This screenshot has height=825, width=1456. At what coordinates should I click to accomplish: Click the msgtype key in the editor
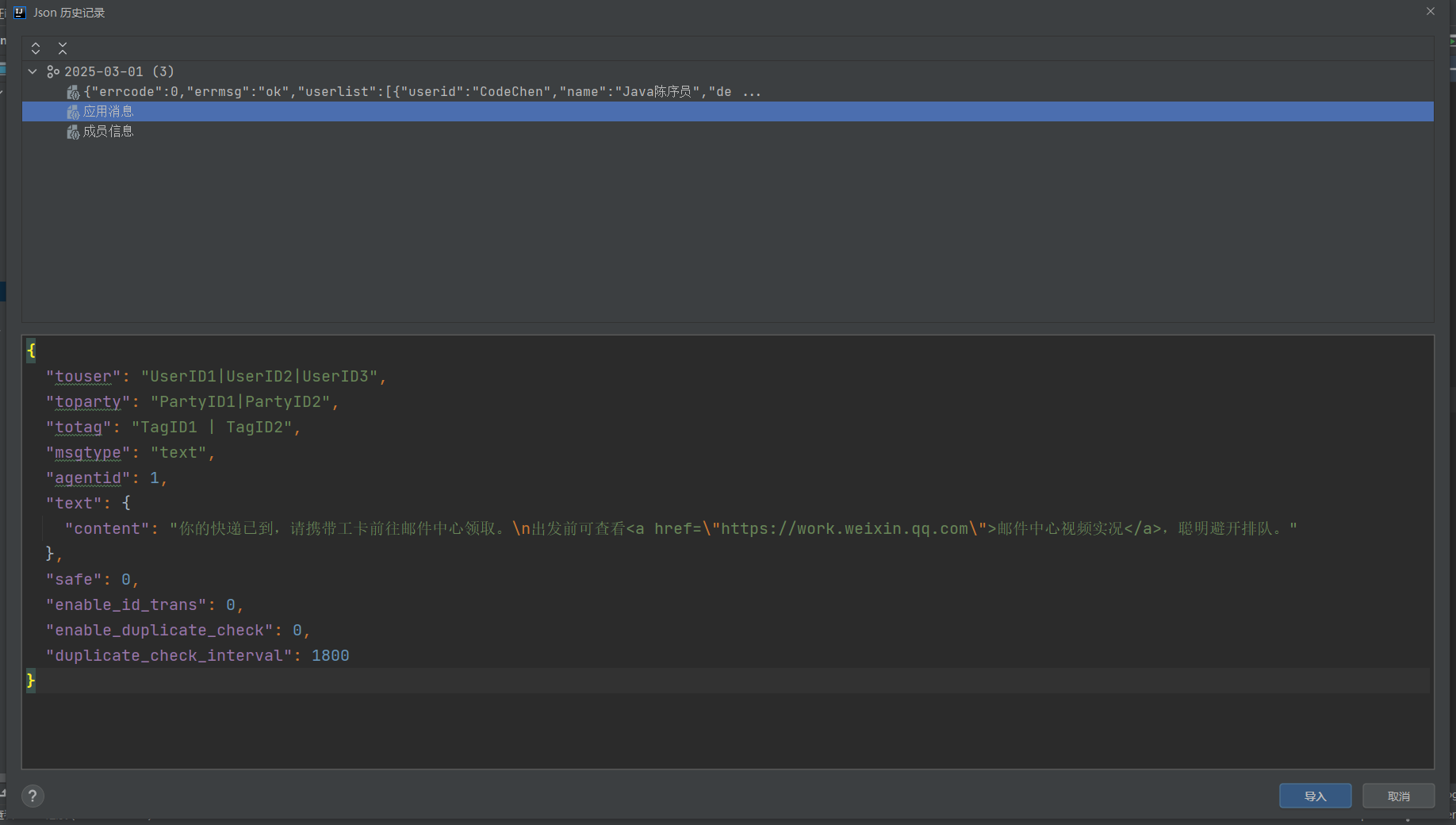pyautogui.click(x=87, y=453)
